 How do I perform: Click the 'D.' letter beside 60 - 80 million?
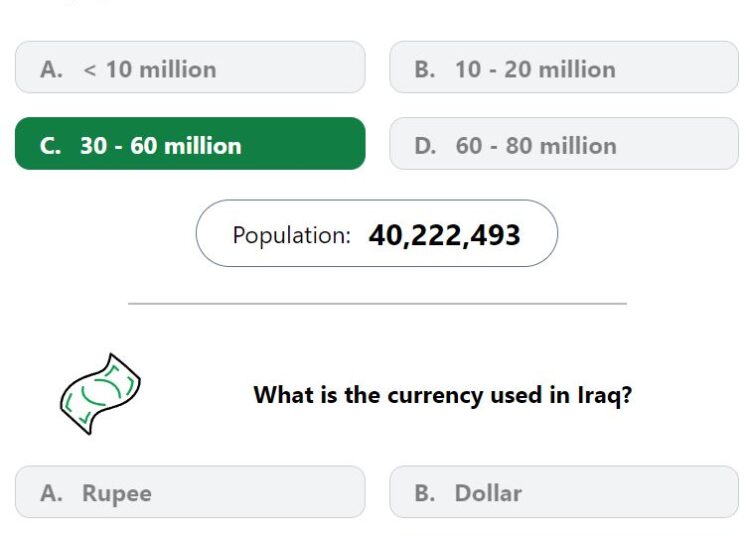[x=426, y=146]
